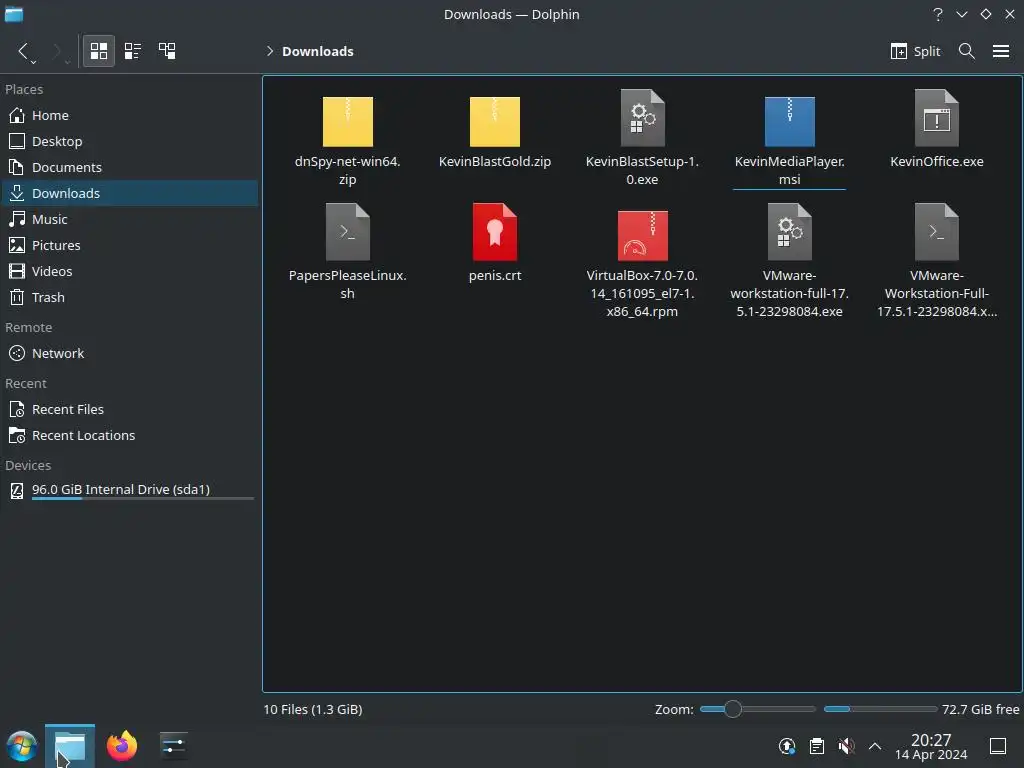Click the VirtualBox-7.0 rpm file name
Image resolution: width=1024 pixels, height=768 pixels.
coord(642,293)
